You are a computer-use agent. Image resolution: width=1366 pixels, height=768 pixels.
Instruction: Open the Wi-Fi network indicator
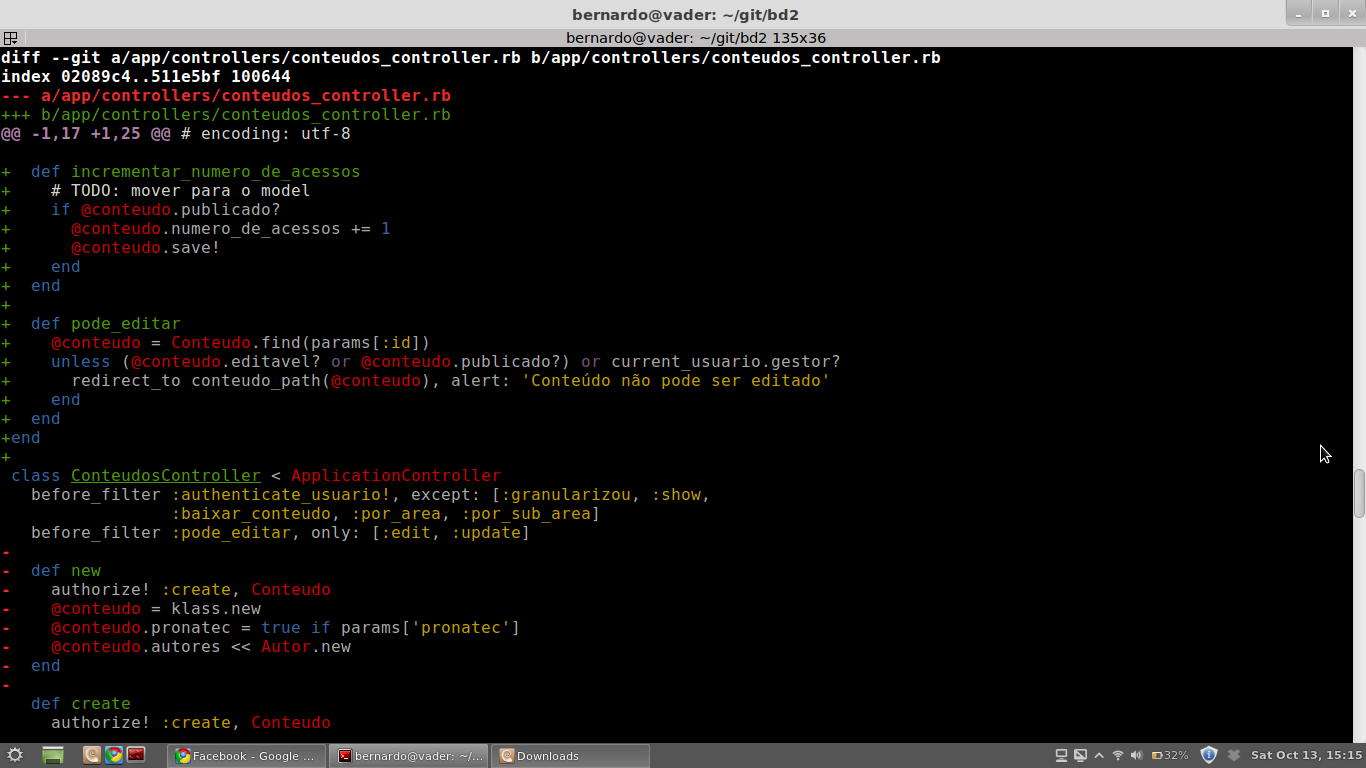1118,755
